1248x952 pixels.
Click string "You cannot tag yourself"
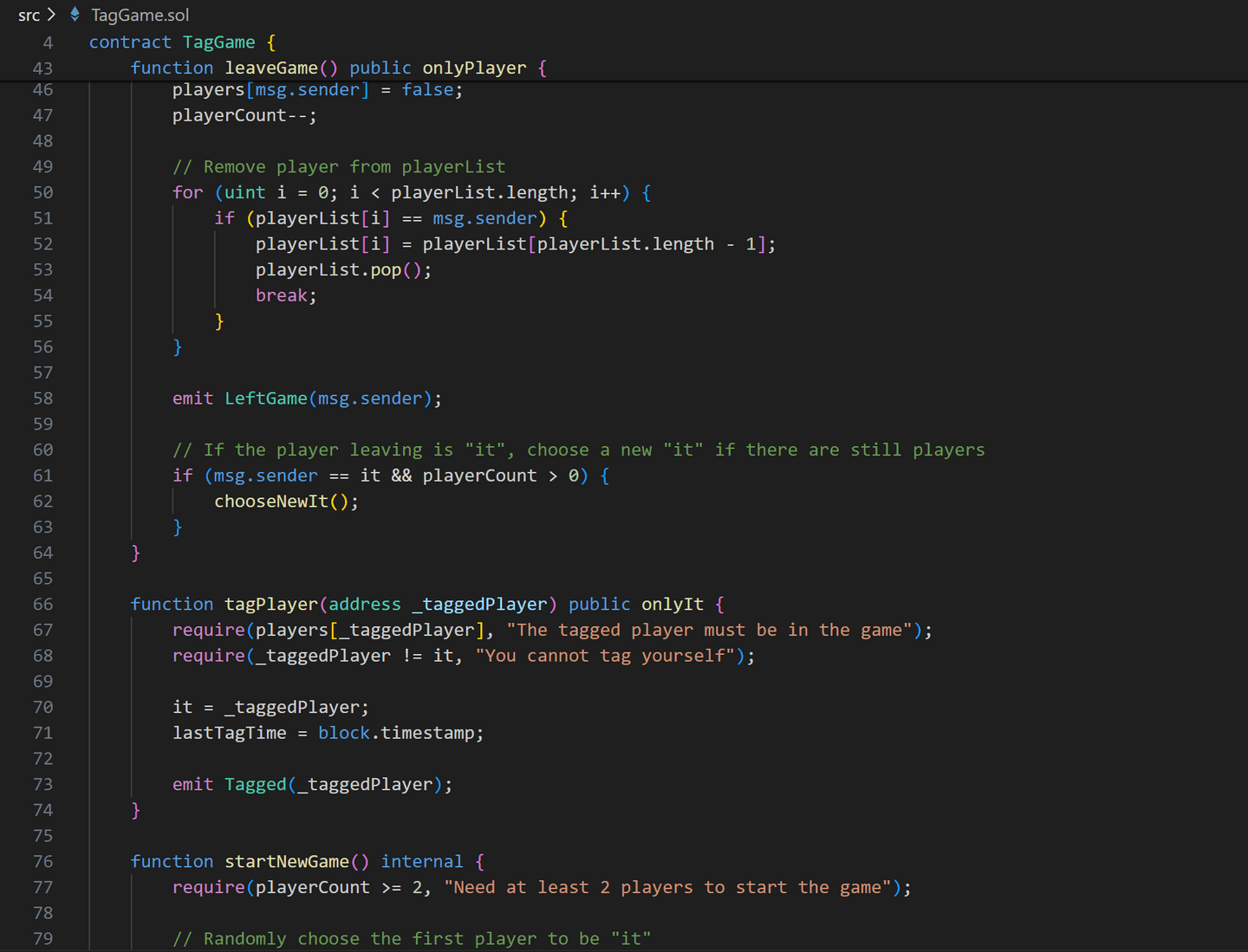click(x=609, y=656)
